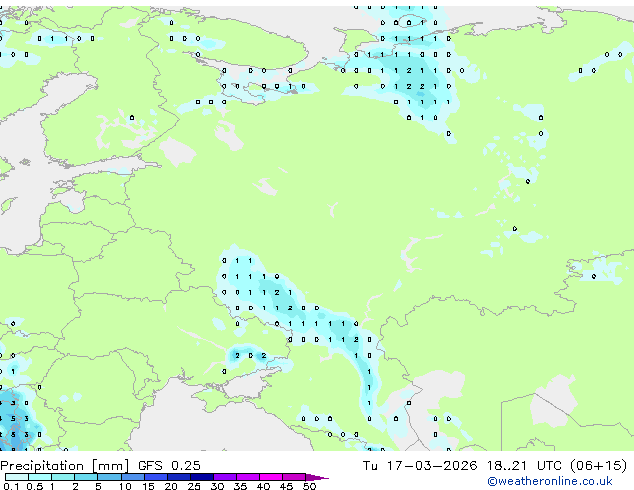634x490 pixels.
Task: Click the 45–50 mm legend color swatch
Action: tap(294, 477)
